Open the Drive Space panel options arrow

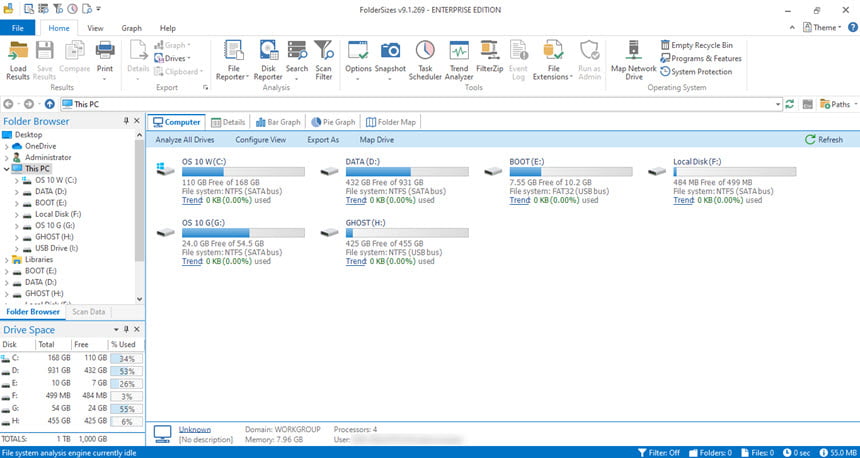(116, 329)
